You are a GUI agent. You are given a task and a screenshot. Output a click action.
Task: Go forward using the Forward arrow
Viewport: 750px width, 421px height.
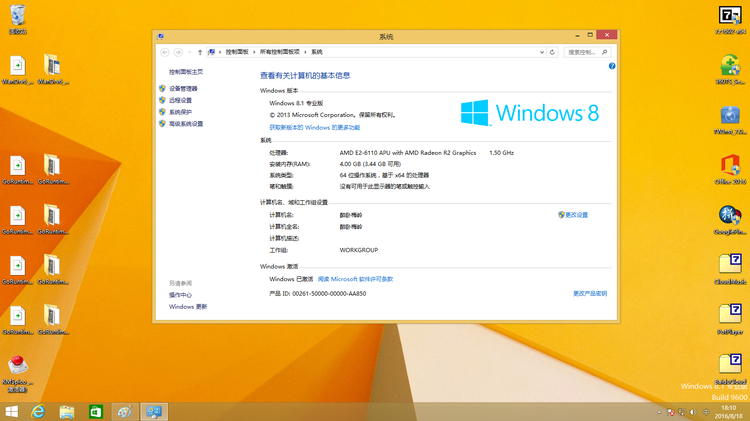tap(178, 52)
